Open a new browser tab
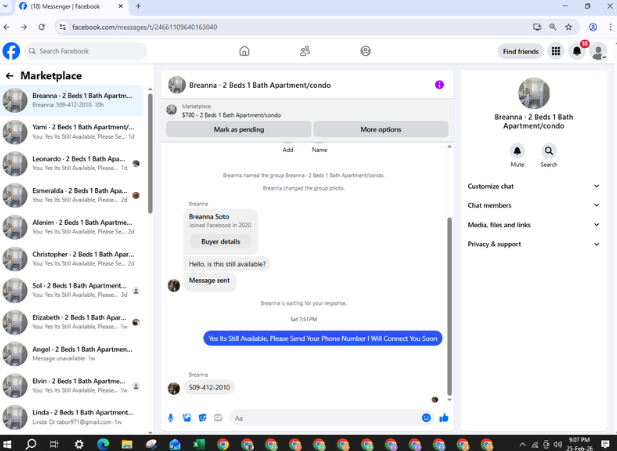617x451 pixels. pos(138,6)
